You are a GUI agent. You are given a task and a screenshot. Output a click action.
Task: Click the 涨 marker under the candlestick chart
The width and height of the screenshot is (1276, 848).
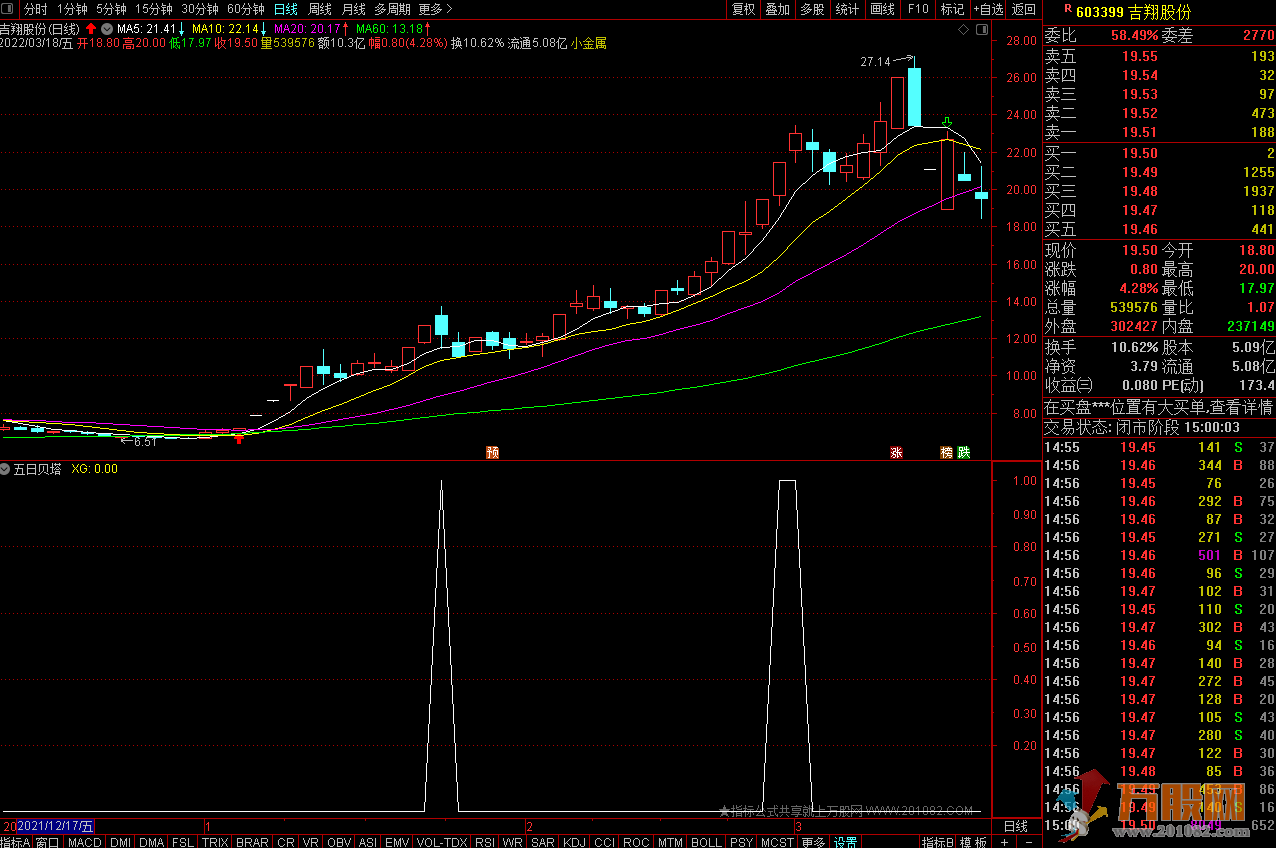coord(896,452)
